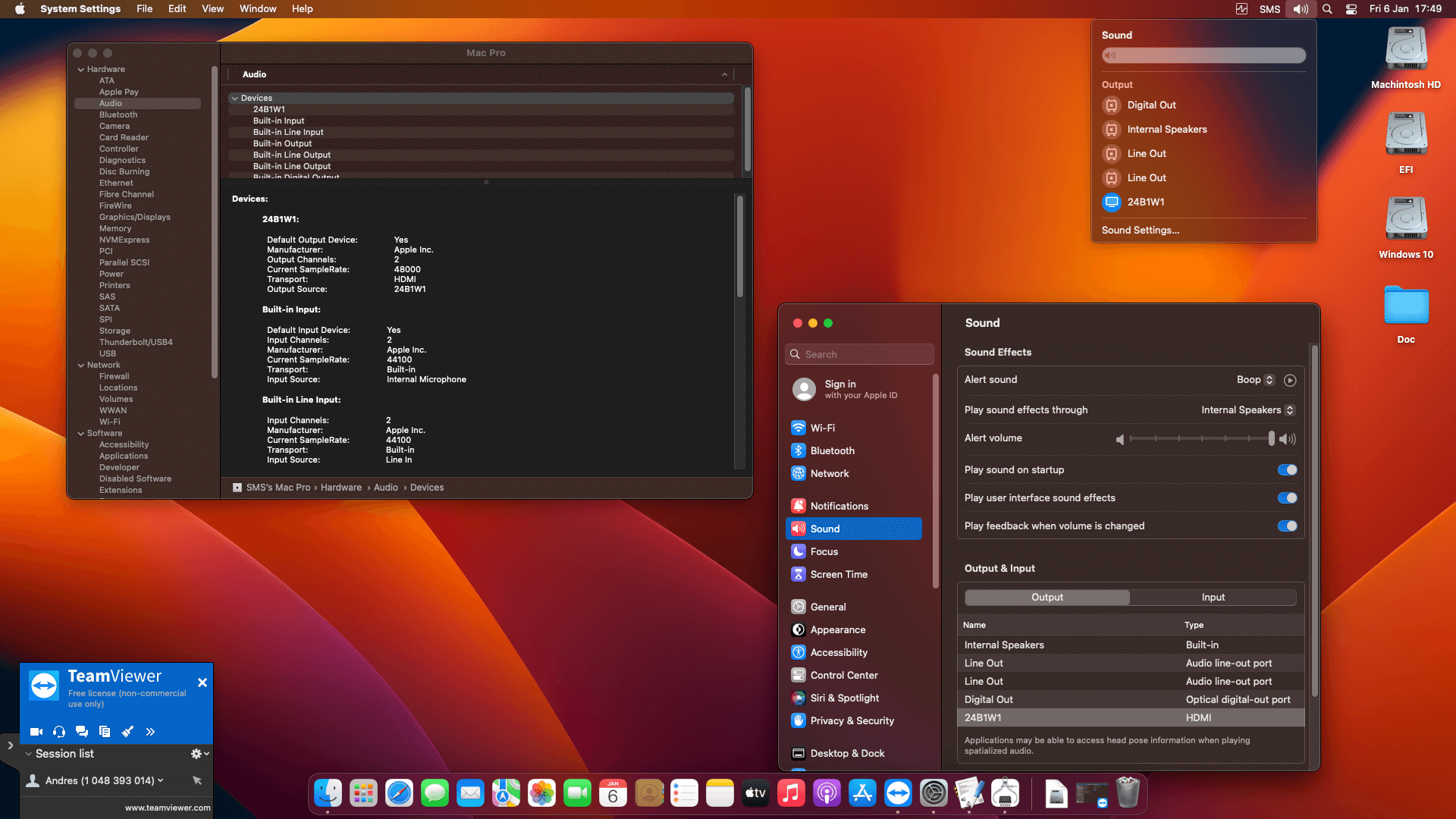Disable Play sound on startup
The width and height of the screenshot is (1456, 819).
click(1287, 469)
